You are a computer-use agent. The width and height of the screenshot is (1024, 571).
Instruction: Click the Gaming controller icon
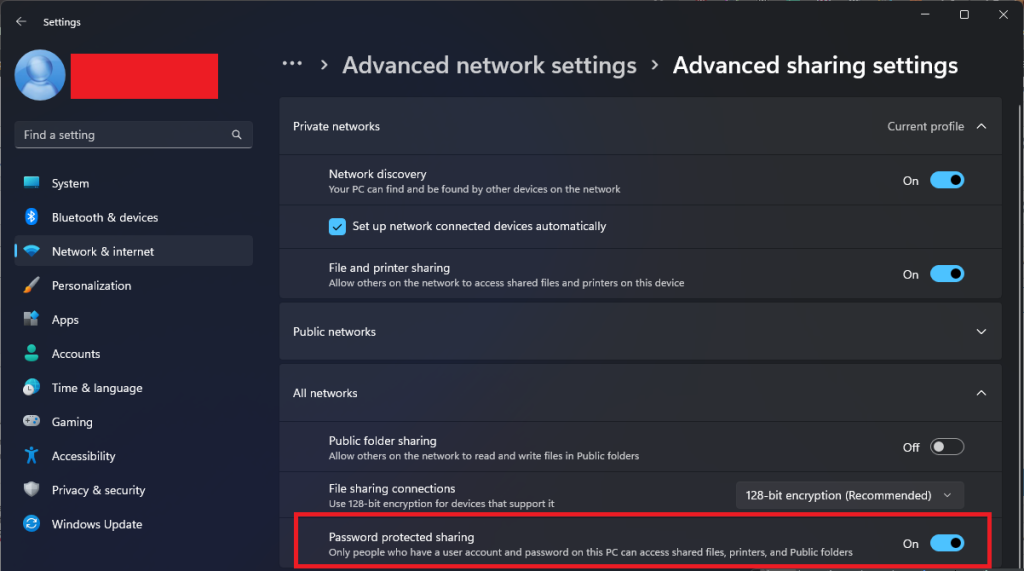[31, 421]
